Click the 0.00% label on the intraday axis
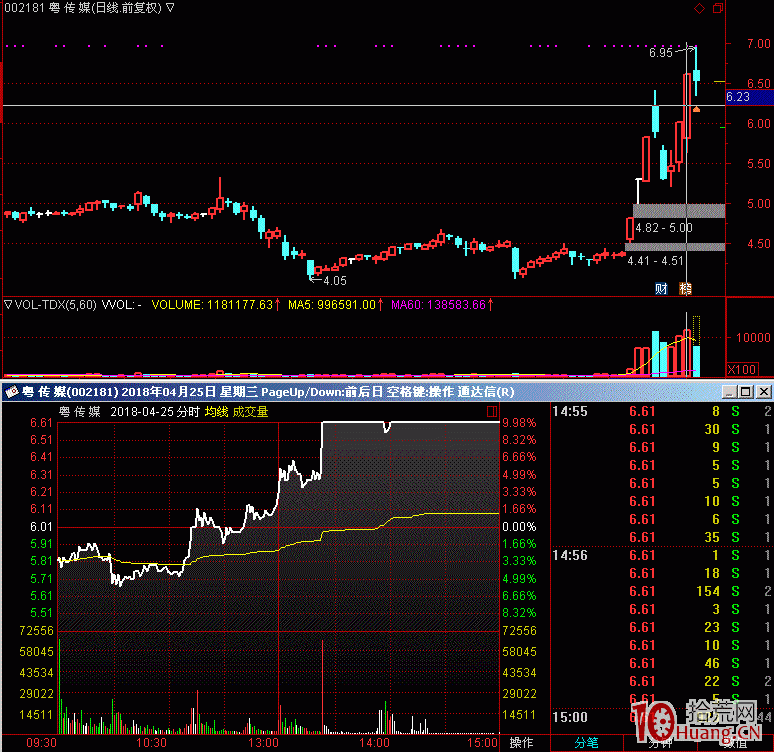The image size is (774, 752). point(519,527)
